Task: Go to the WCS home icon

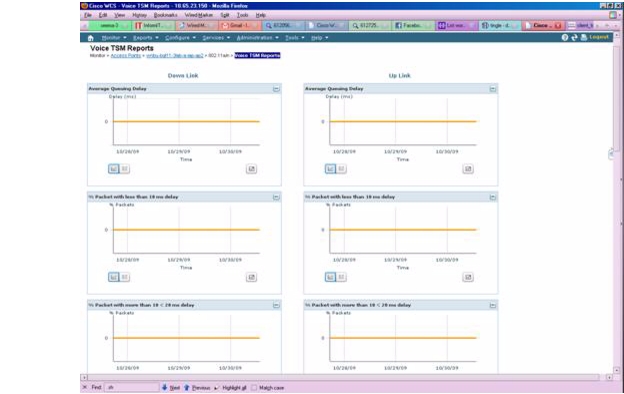Action: (91, 38)
